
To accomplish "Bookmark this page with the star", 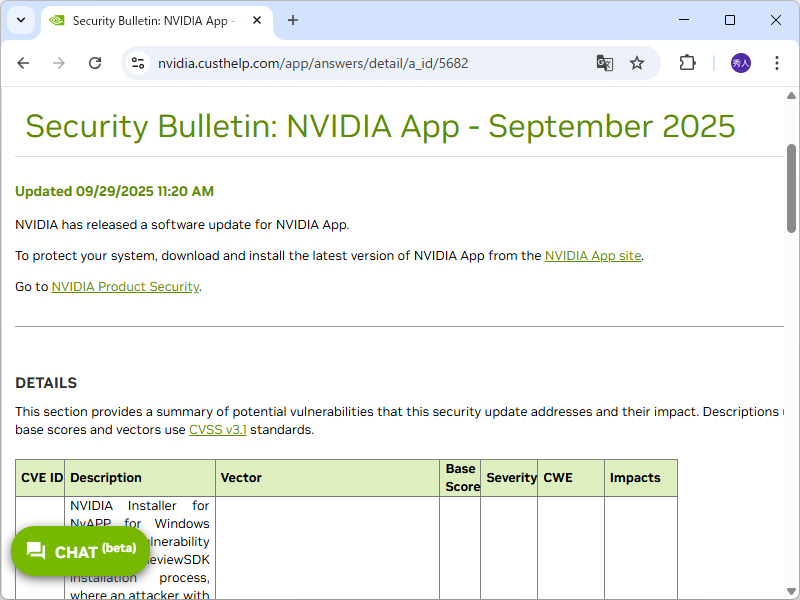I will (637, 63).
